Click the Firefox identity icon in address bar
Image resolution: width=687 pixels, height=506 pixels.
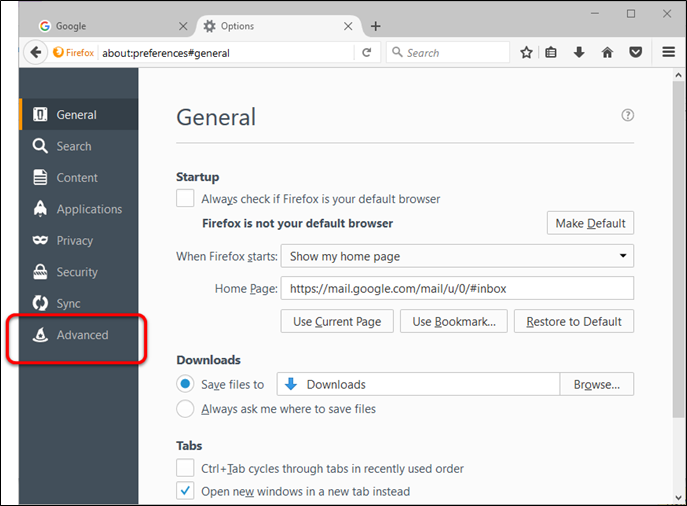[73, 53]
